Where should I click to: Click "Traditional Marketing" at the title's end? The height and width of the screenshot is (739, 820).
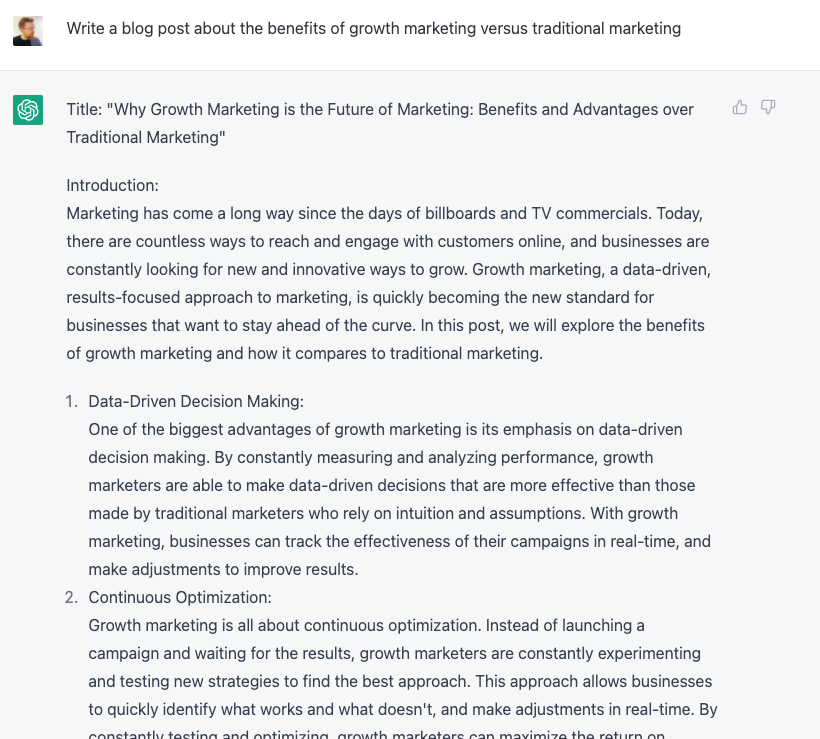(x=143, y=137)
